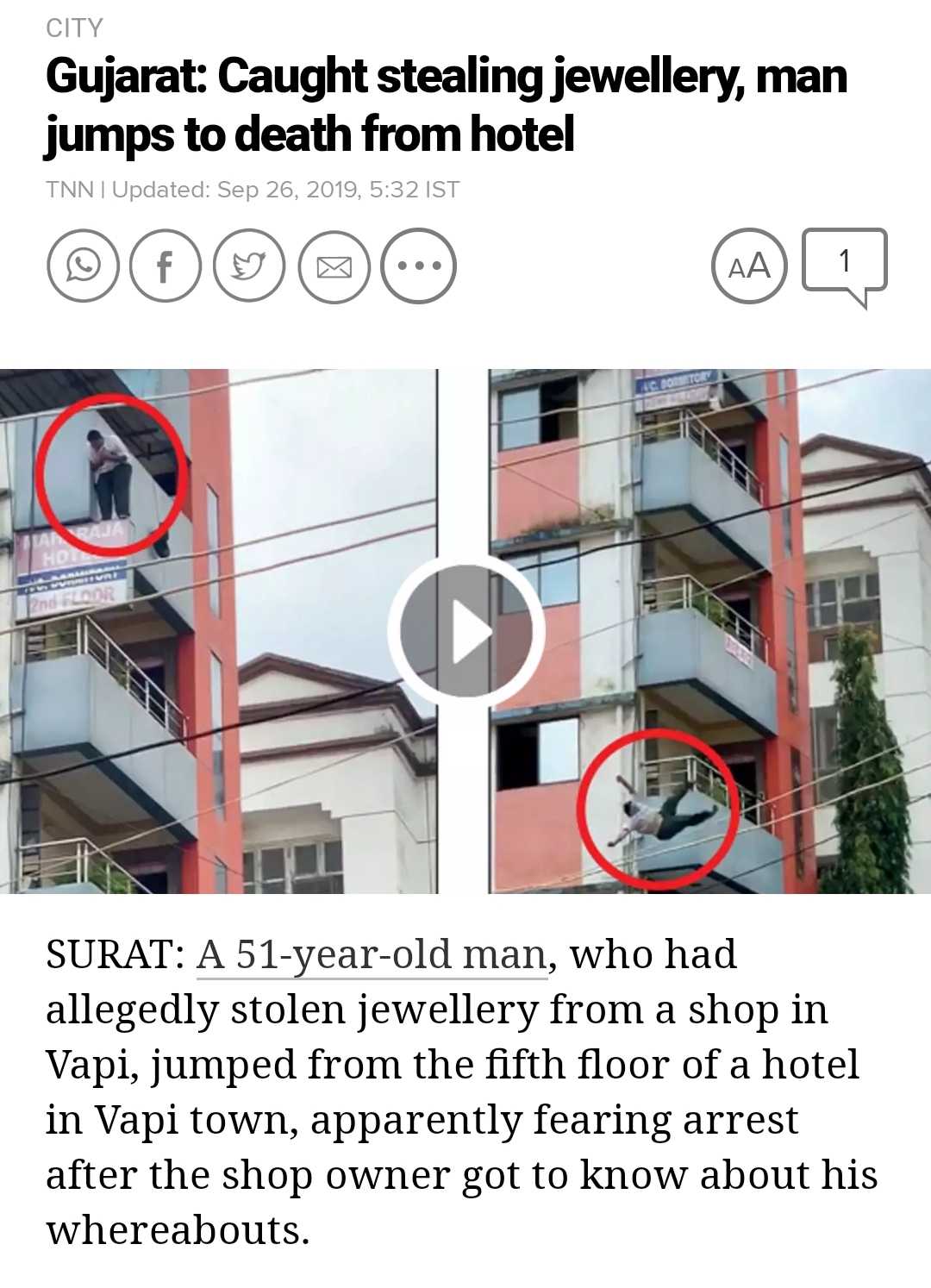Open the 'A 51-year-old man' link
The height and width of the screenshot is (1288, 931).
(372, 955)
